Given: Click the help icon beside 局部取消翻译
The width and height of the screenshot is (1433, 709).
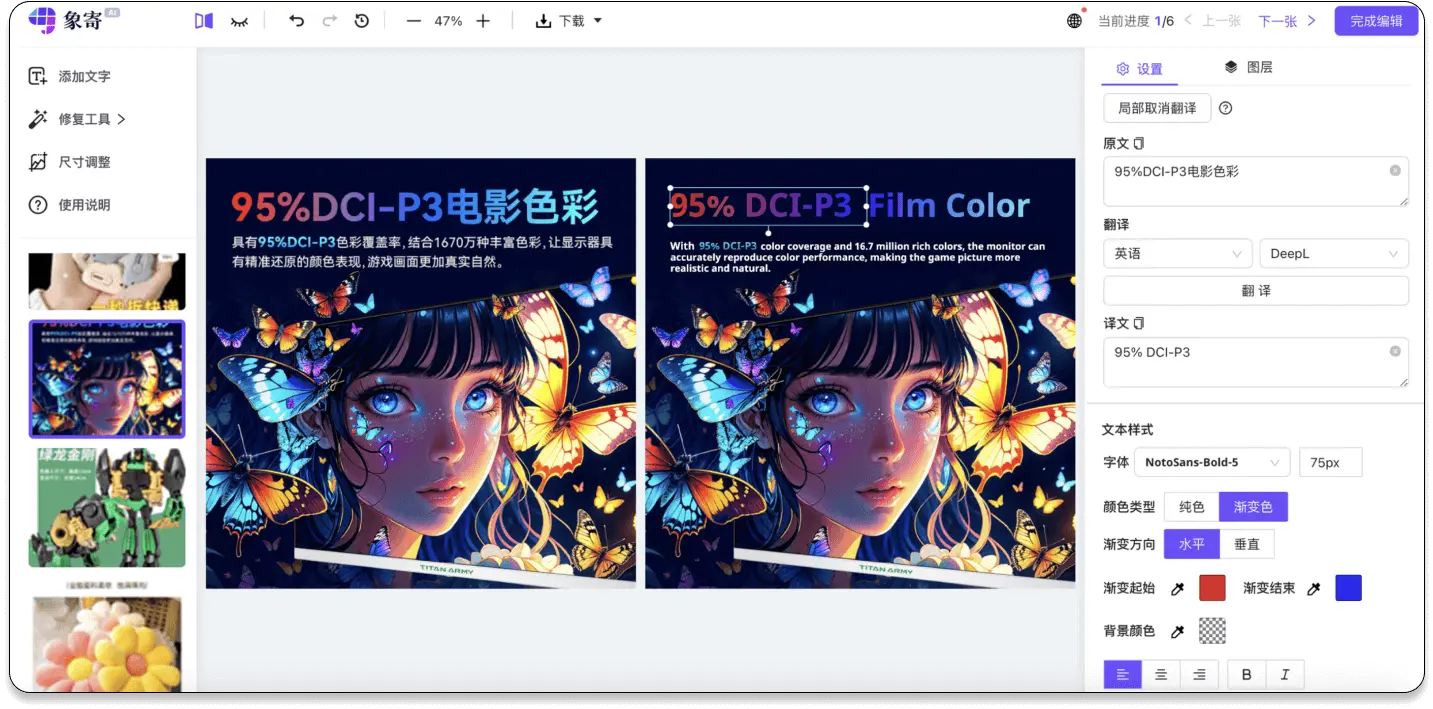Looking at the screenshot, I should (1226, 108).
